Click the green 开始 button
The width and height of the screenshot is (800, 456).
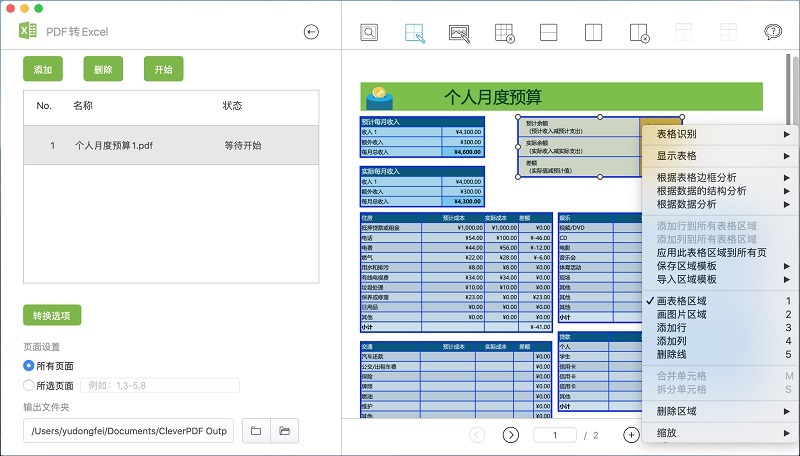point(163,69)
